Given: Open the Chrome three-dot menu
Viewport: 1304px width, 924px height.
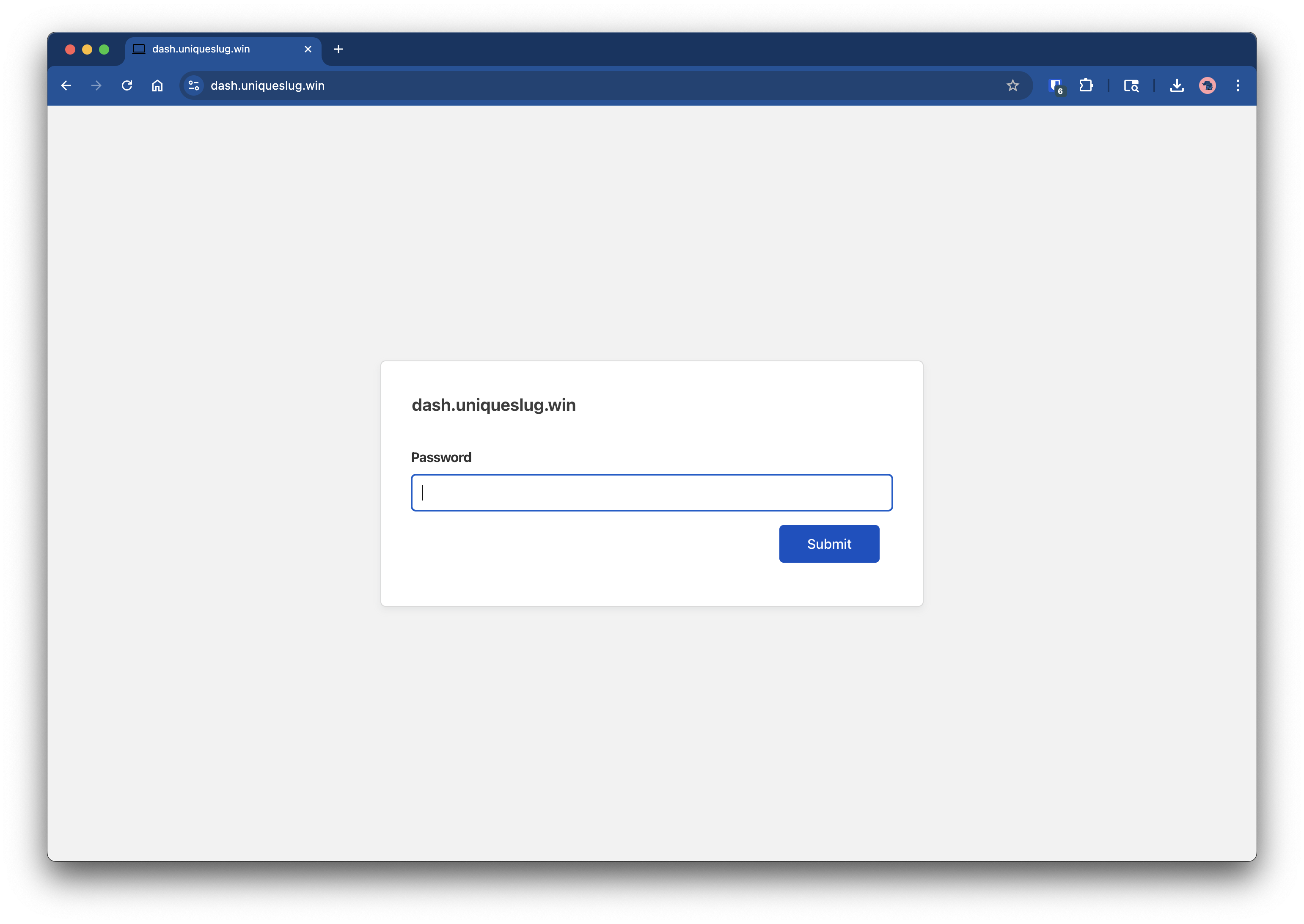Looking at the screenshot, I should point(1238,85).
